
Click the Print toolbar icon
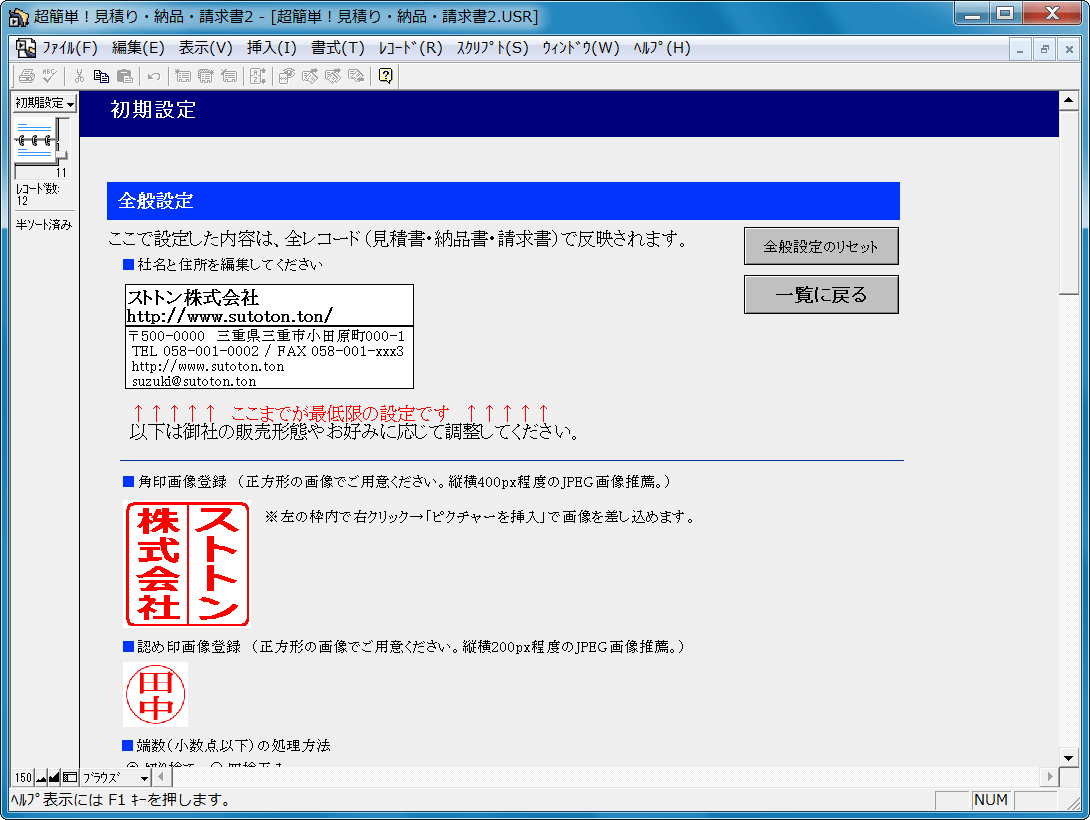[x=27, y=76]
